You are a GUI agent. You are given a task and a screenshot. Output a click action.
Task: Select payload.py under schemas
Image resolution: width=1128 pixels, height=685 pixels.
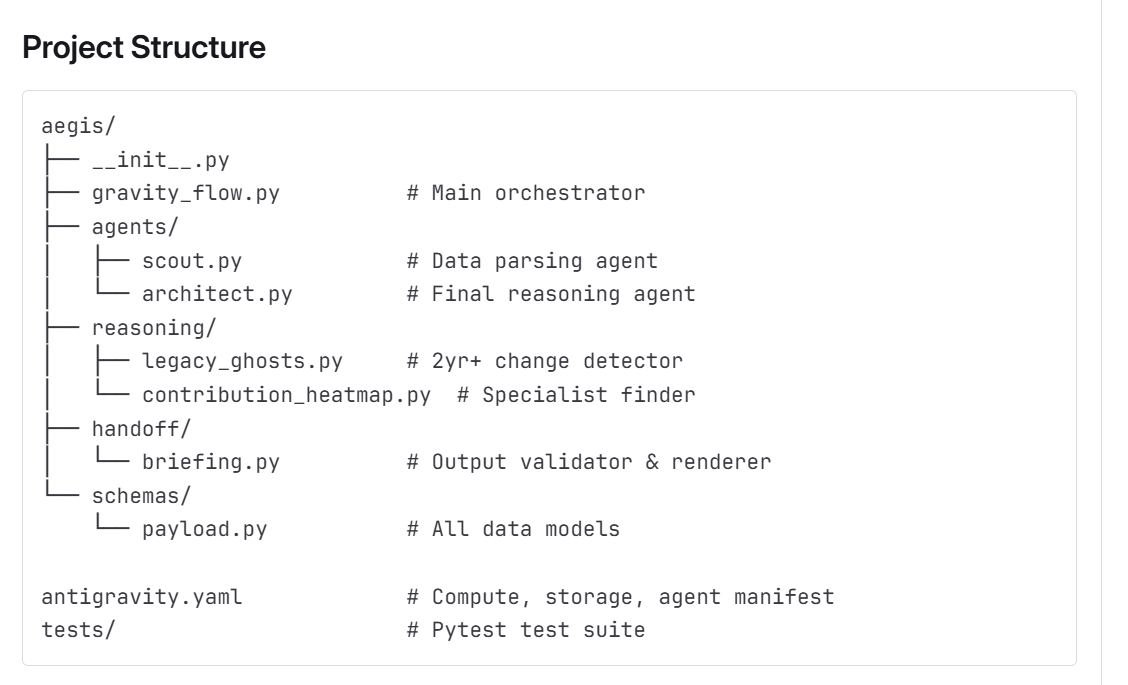pyautogui.click(x=204, y=529)
